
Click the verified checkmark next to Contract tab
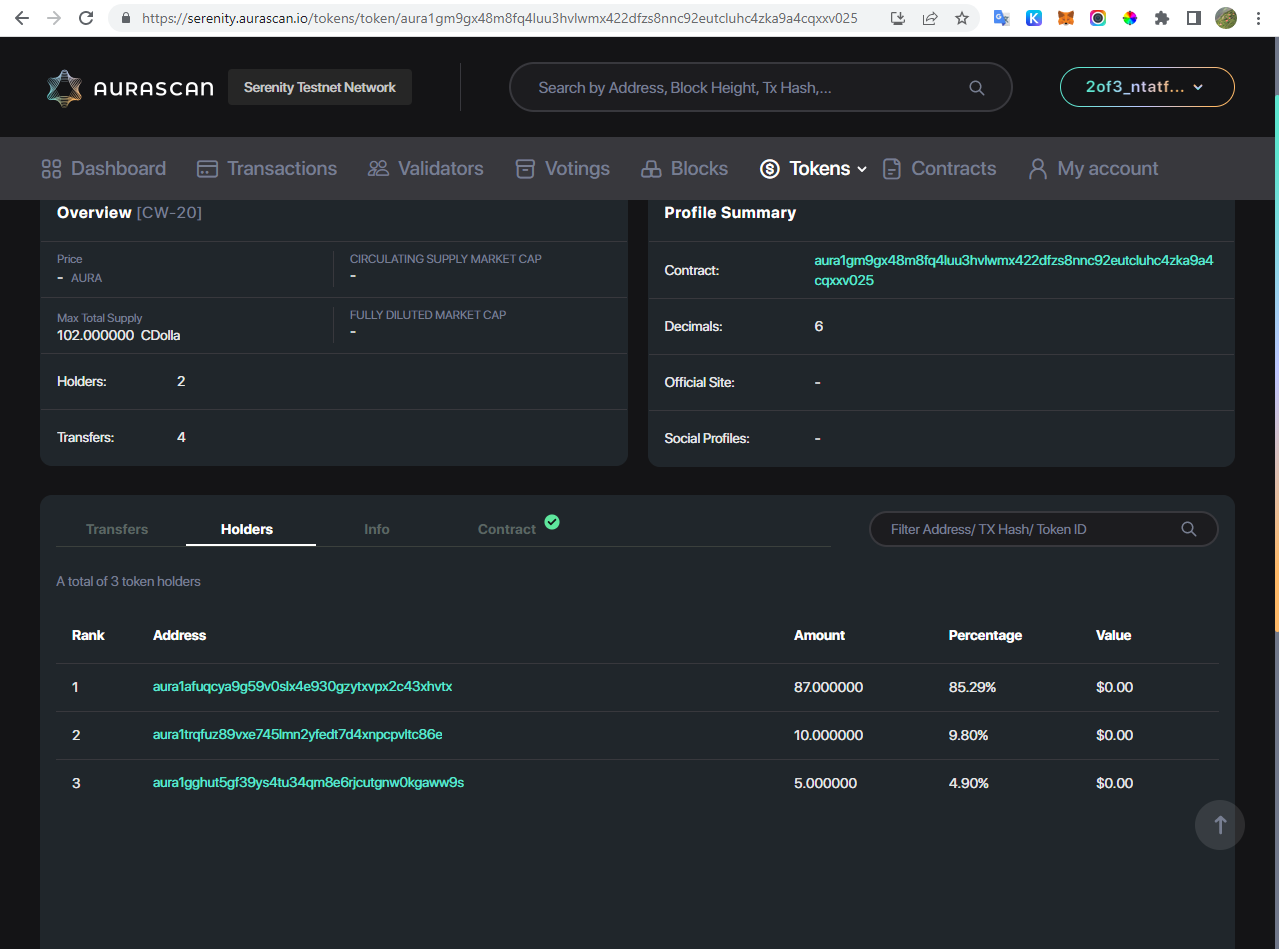pyautogui.click(x=552, y=521)
